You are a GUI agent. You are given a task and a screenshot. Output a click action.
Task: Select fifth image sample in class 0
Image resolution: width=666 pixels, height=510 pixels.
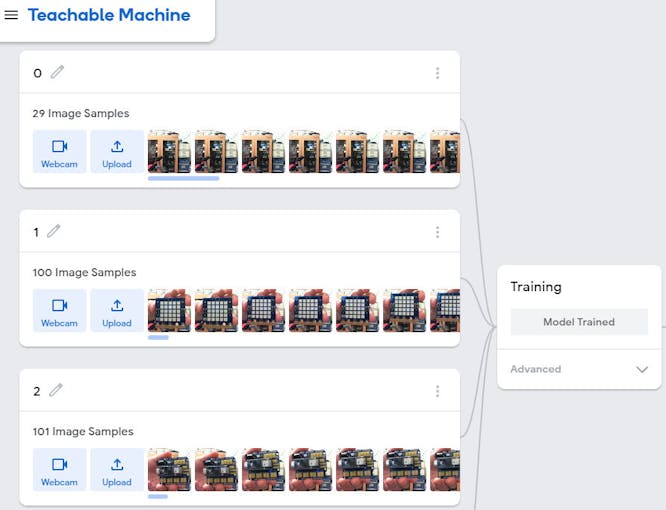pyautogui.click(x=357, y=152)
